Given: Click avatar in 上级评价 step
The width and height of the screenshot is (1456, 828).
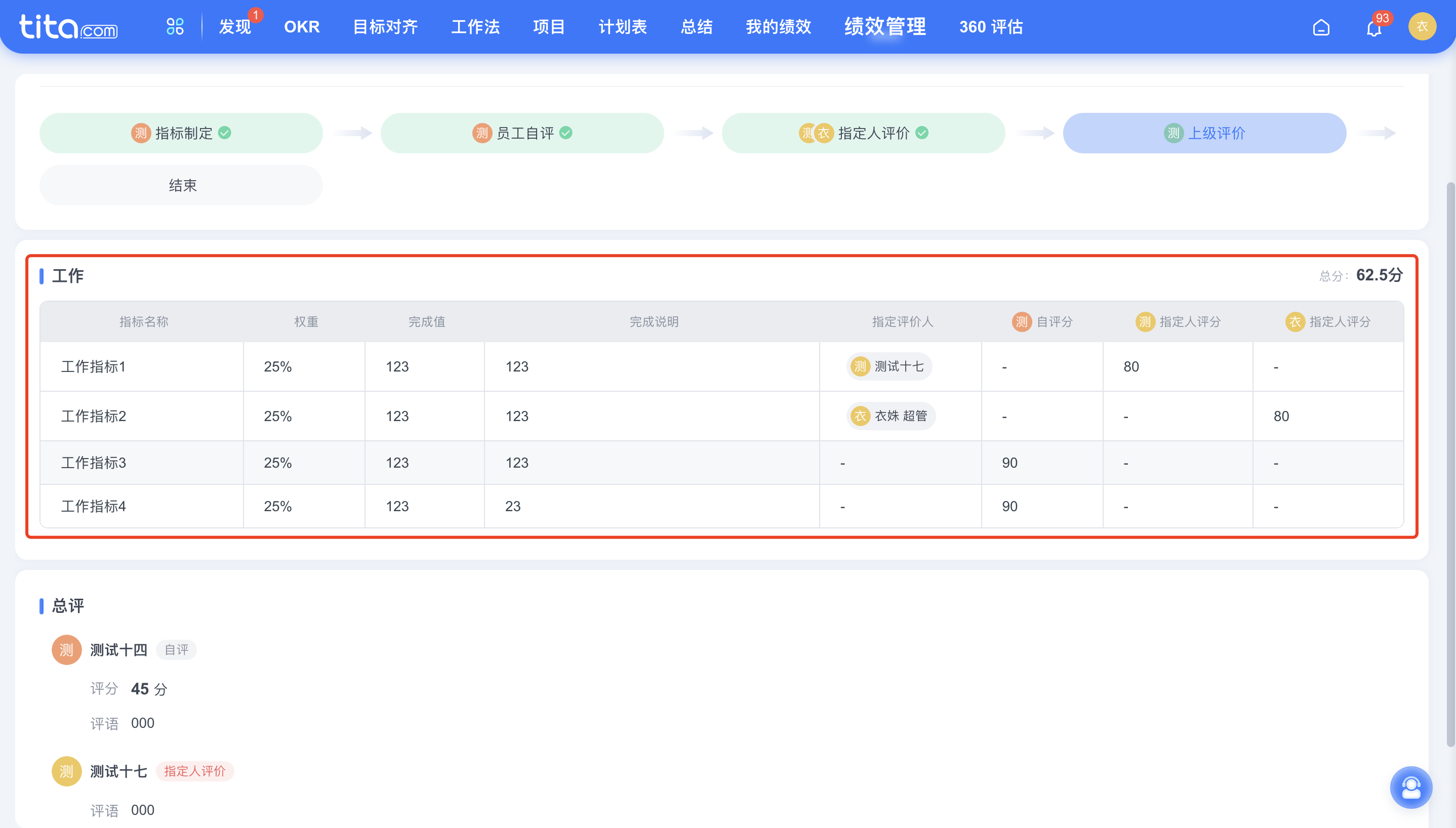Looking at the screenshot, I should point(1174,133).
